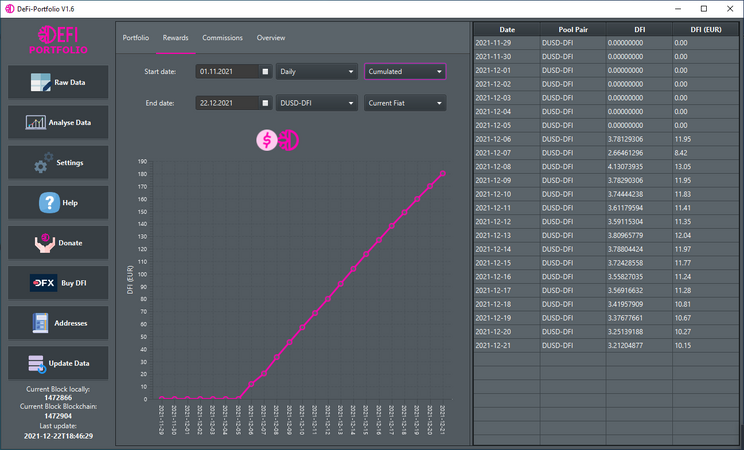Toggle the DFI coin chart display

[x=288, y=141]
